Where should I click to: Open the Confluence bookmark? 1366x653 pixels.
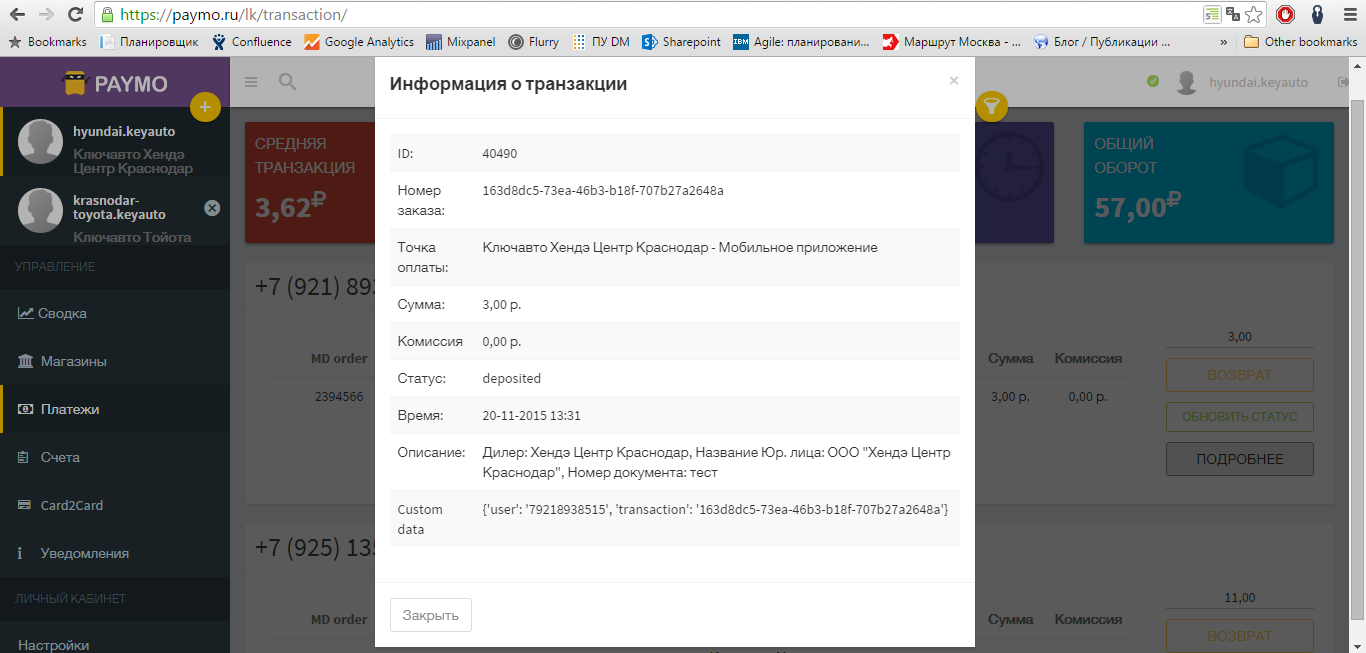coord(251,42)
